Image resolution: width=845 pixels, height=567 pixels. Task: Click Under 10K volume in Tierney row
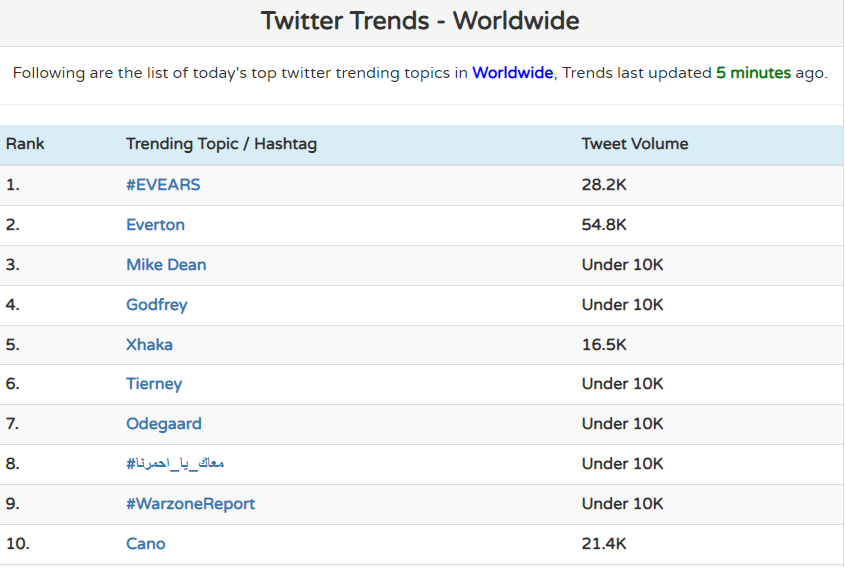tap(622, 384)
